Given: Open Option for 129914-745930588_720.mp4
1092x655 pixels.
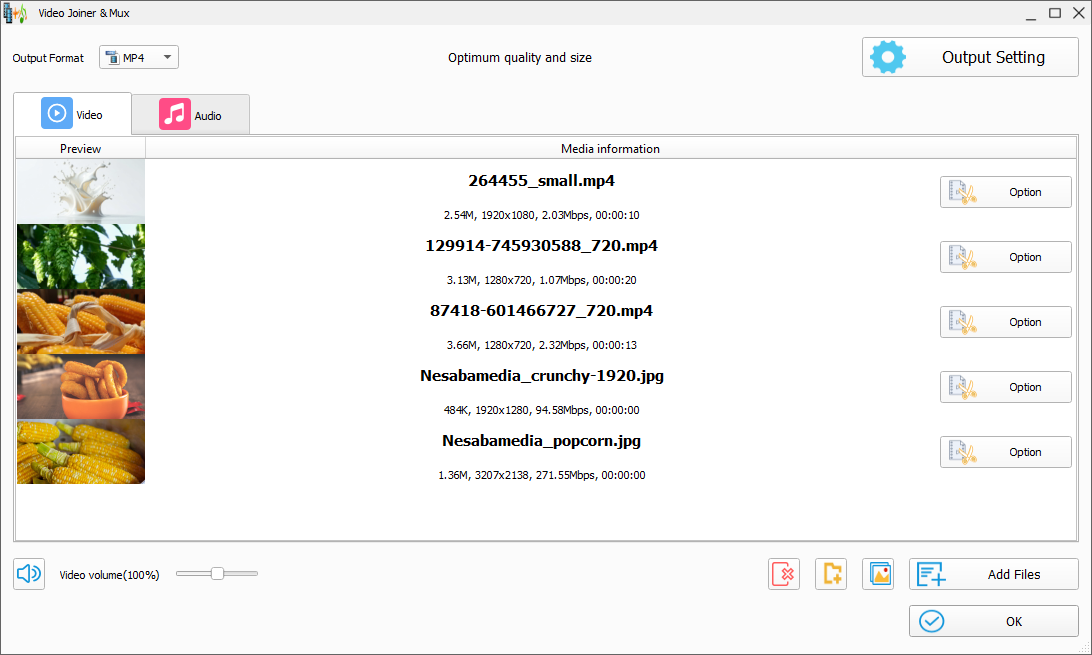Looking at the screenshot, I should [x=1005, y=257].
